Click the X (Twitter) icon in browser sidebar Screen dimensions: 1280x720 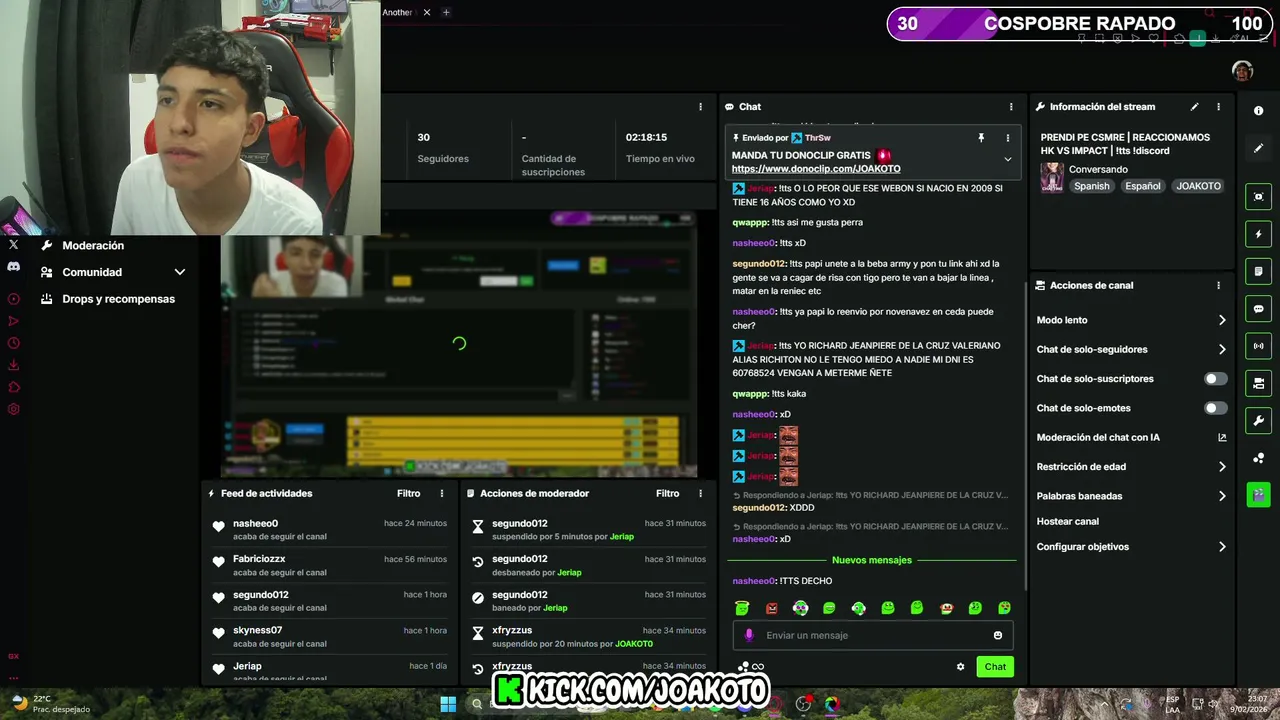pos(13,245)
